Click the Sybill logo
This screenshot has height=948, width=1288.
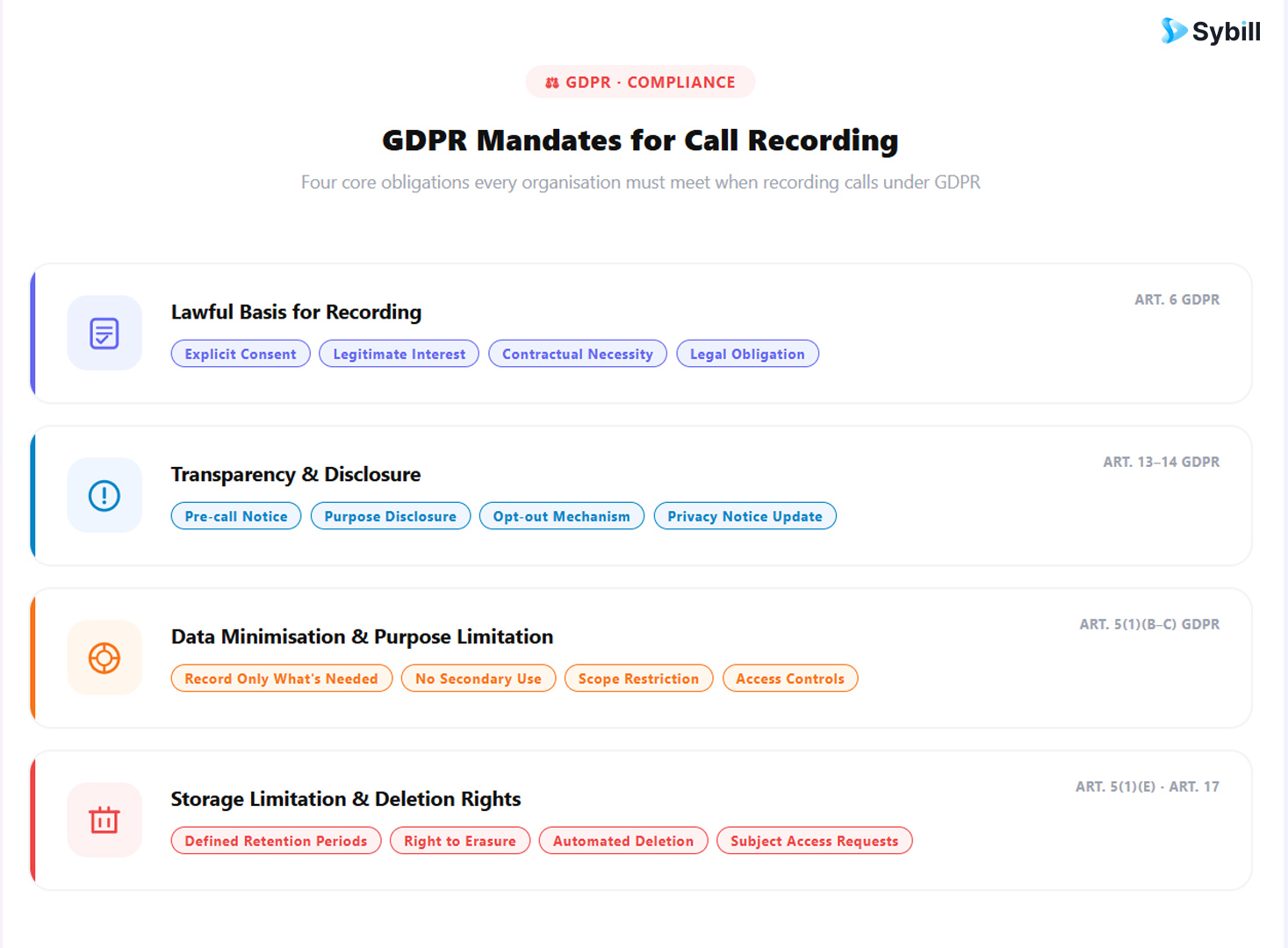1211,32
